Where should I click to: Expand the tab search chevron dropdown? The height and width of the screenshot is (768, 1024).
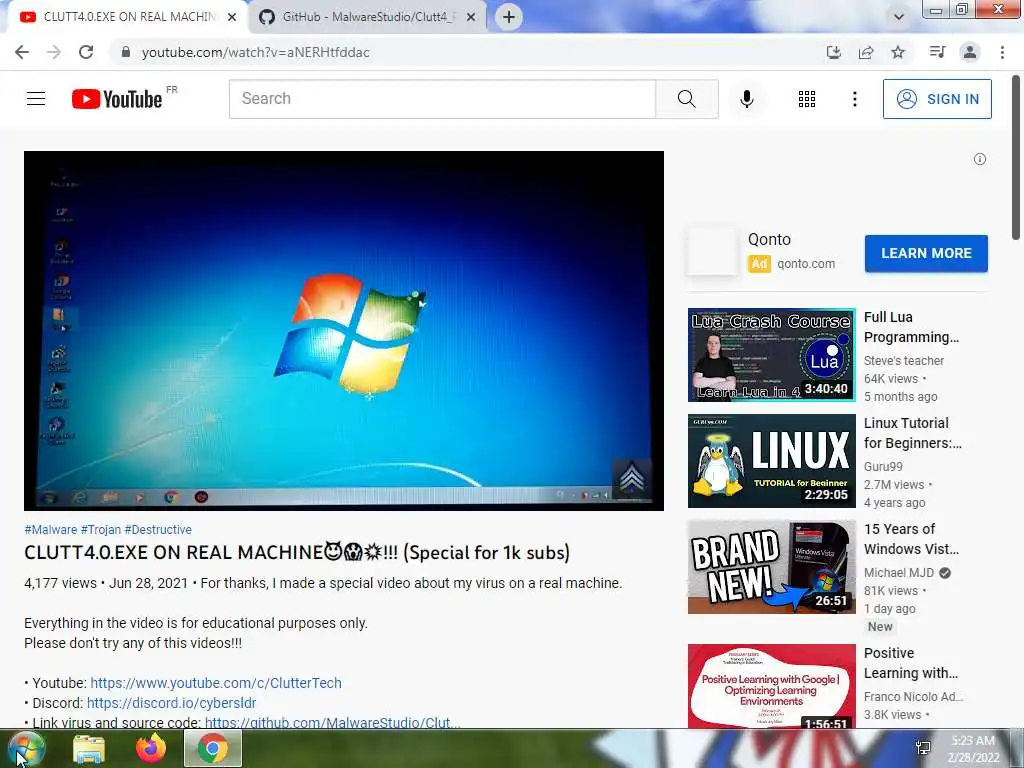899,17
